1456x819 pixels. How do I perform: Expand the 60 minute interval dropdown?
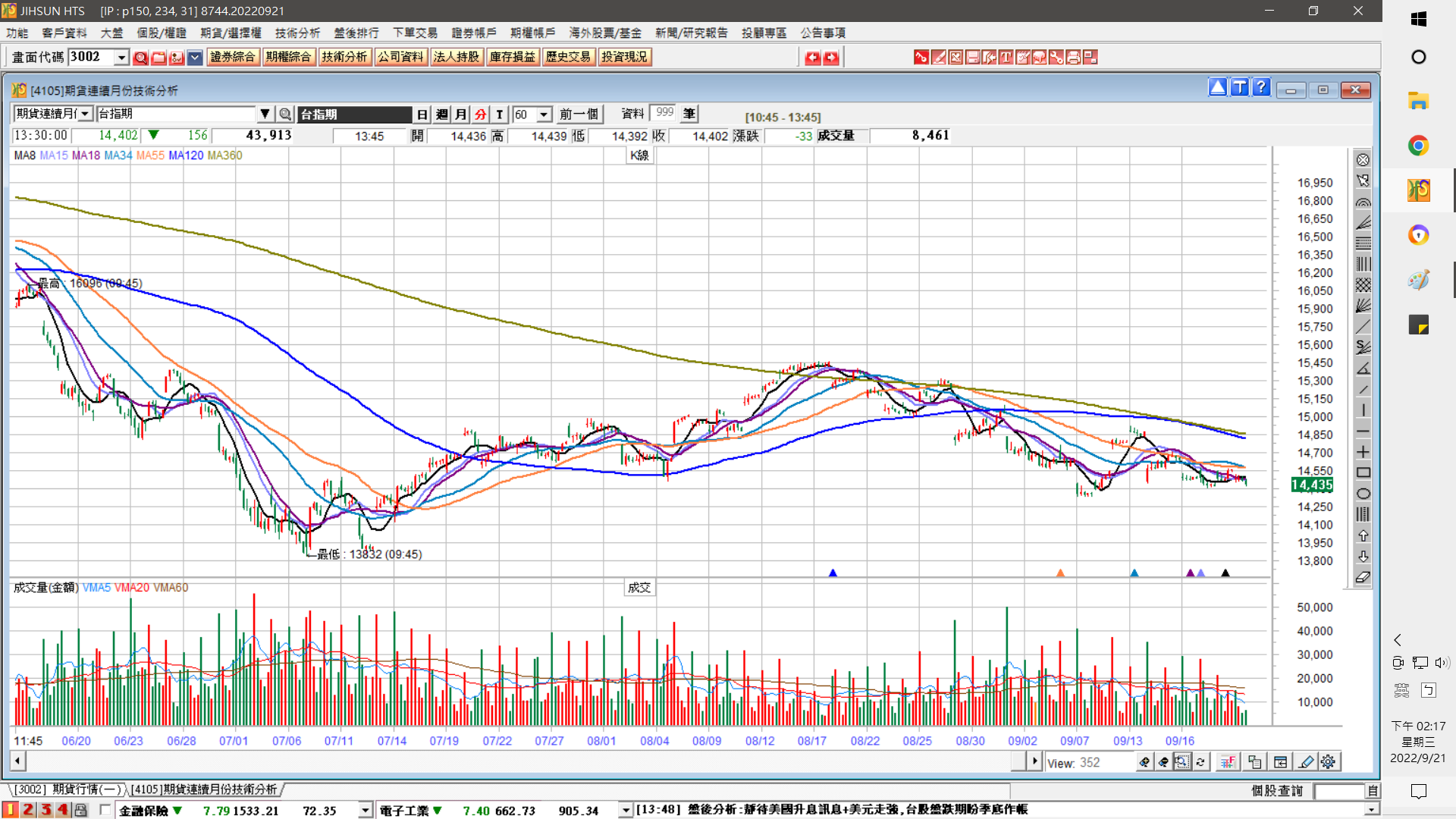pos(544,115)
